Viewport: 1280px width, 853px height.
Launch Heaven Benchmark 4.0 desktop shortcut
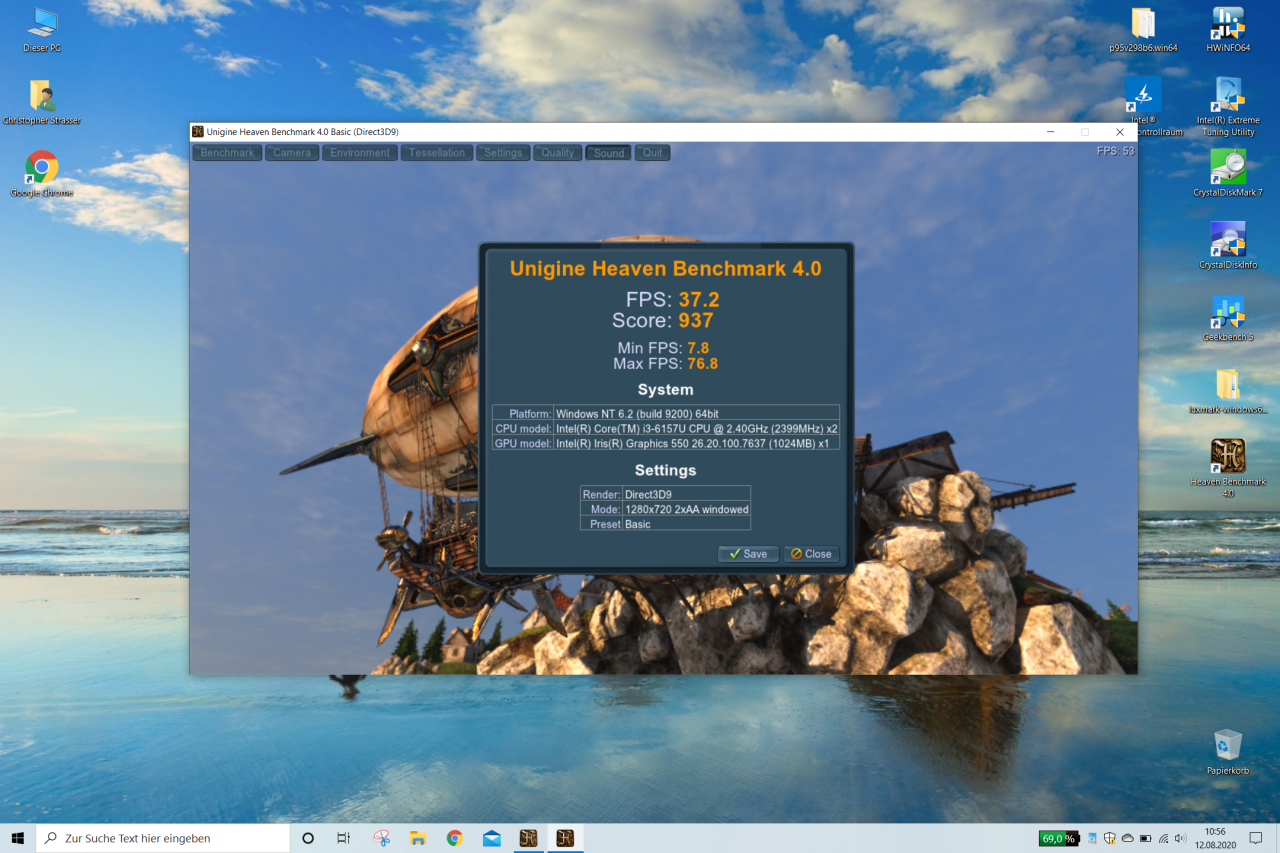click(x=1228, y=468)
